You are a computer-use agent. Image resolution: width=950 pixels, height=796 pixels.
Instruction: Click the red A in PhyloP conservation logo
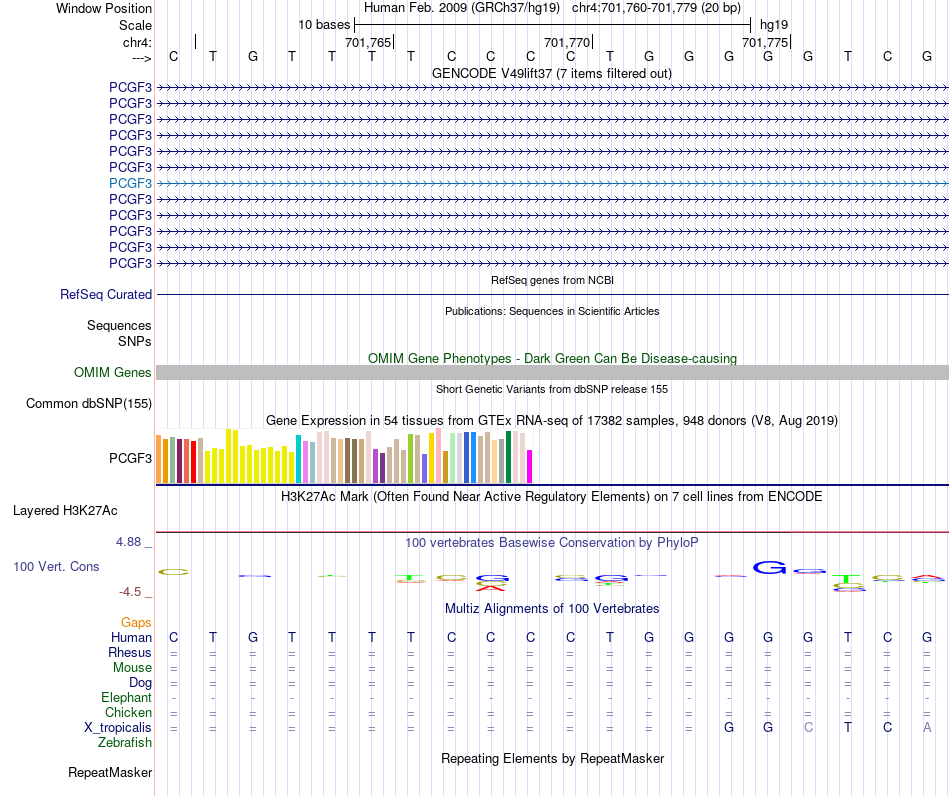491,588
